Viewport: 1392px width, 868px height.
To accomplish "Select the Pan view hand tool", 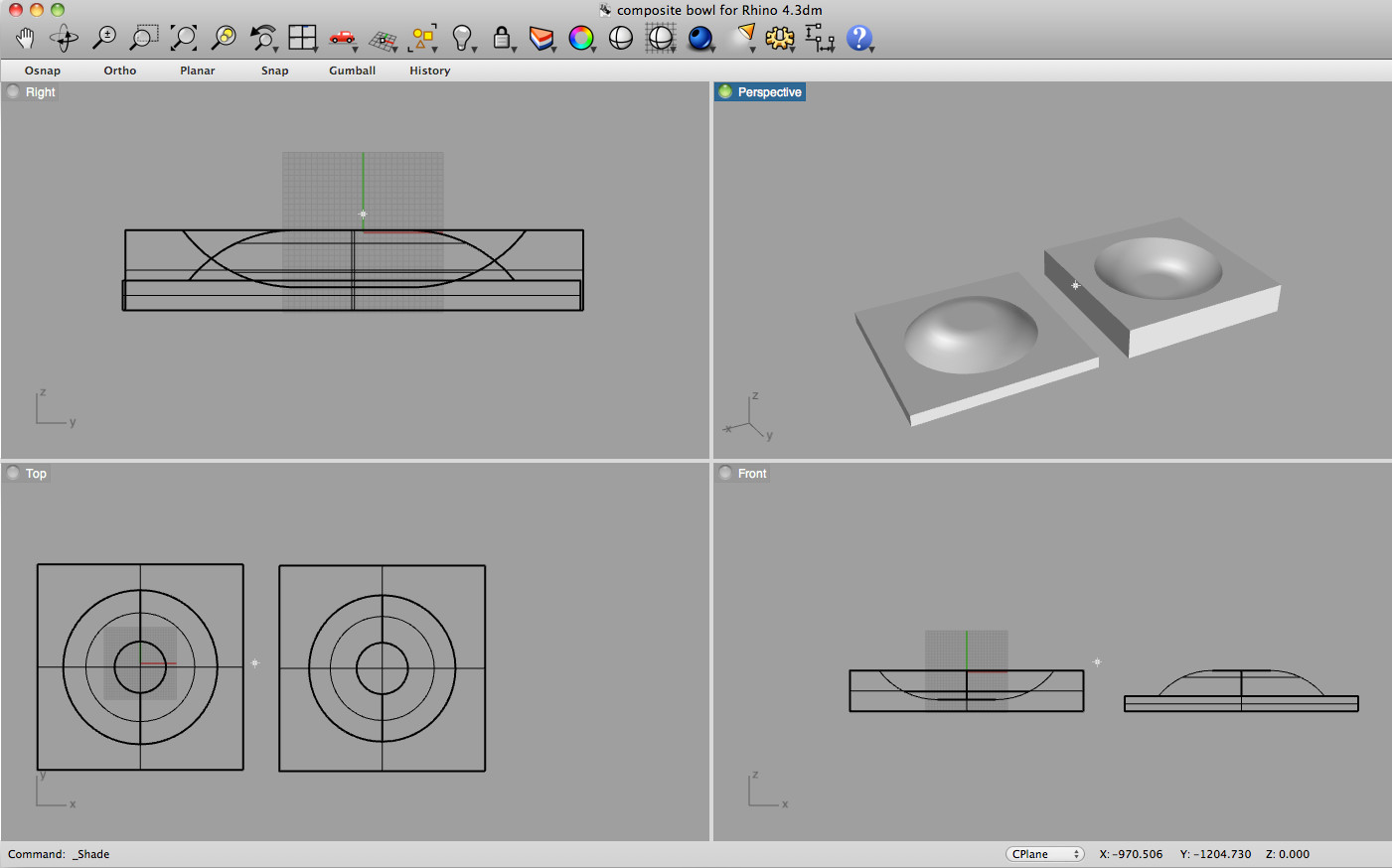I will (x=25, y=37).
